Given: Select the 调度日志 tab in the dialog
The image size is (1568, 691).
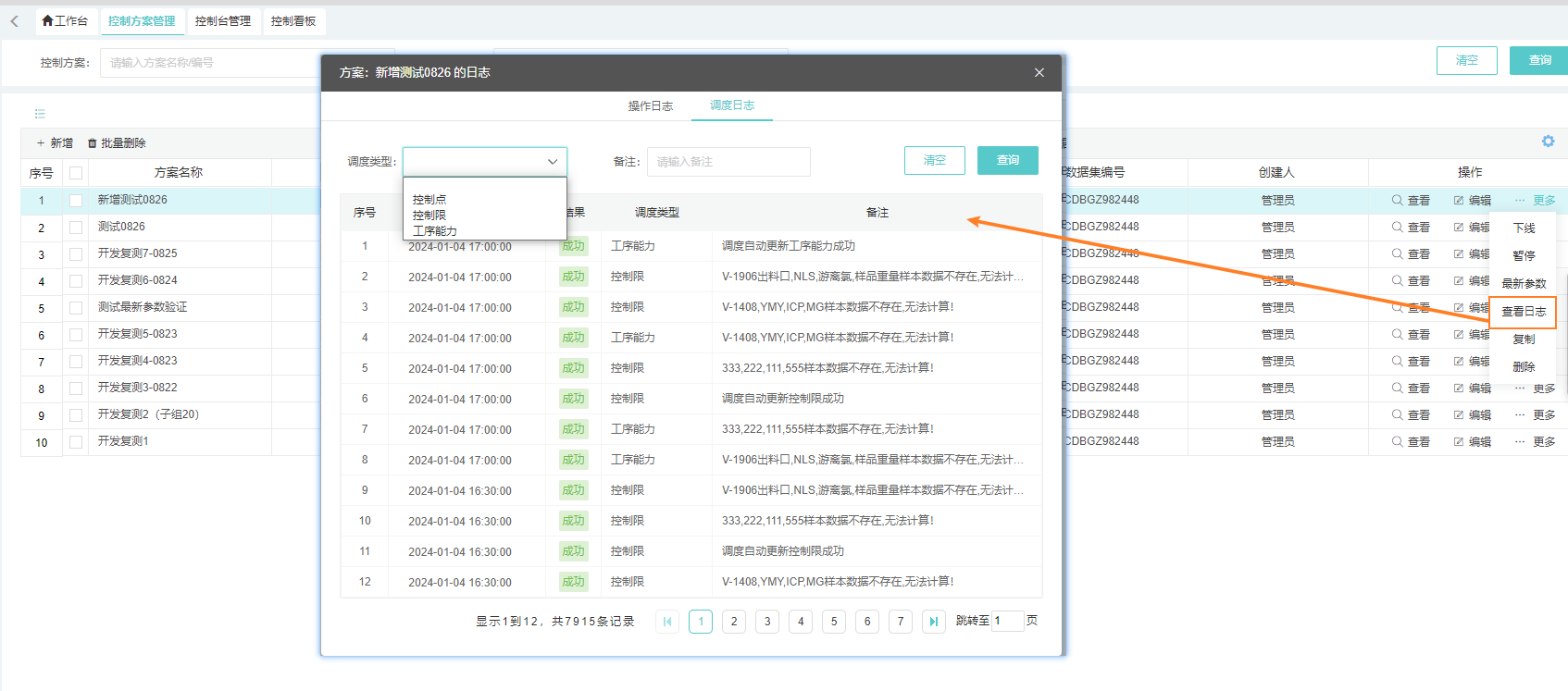Looking at the screenshot, I should [732, 105].
